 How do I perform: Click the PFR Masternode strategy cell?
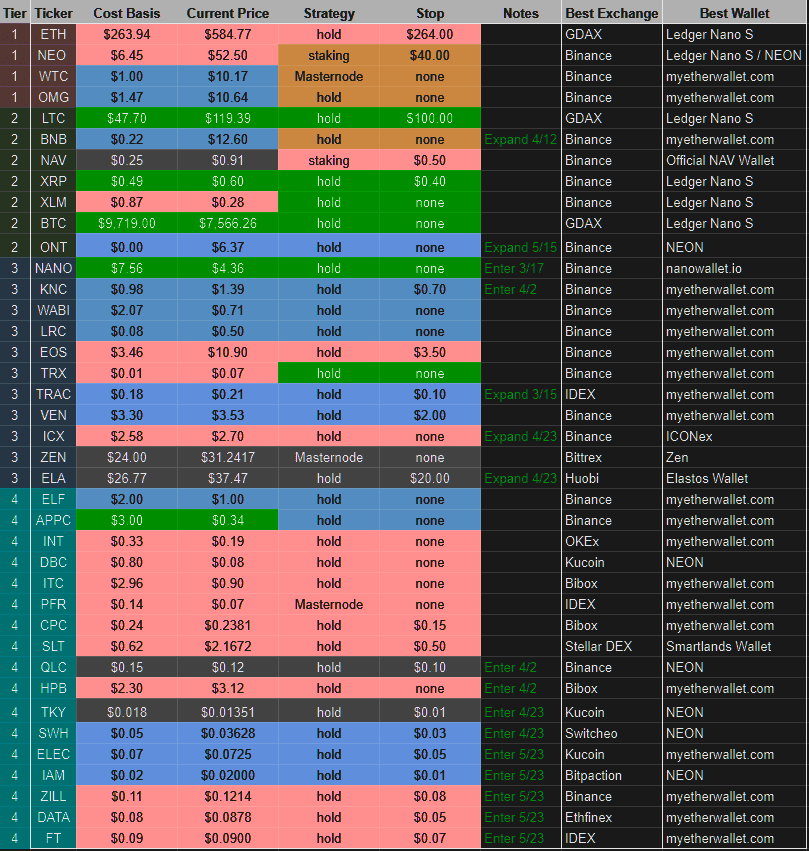(x=329, y=604)
